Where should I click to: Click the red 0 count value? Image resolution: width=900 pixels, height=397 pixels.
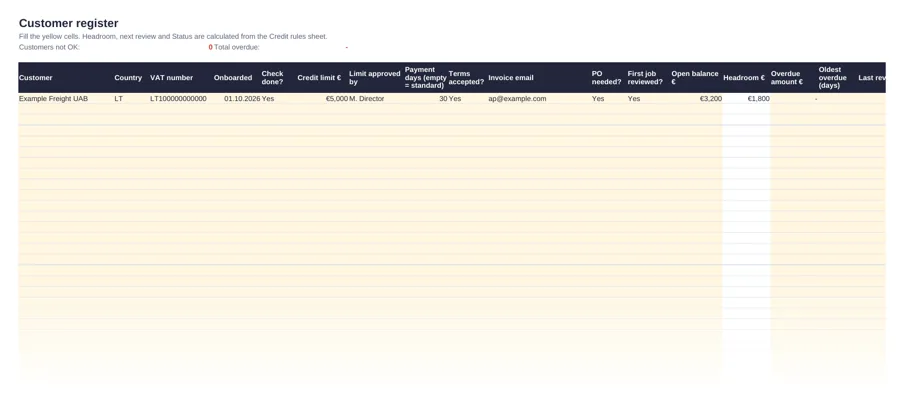tap(211, 47)
